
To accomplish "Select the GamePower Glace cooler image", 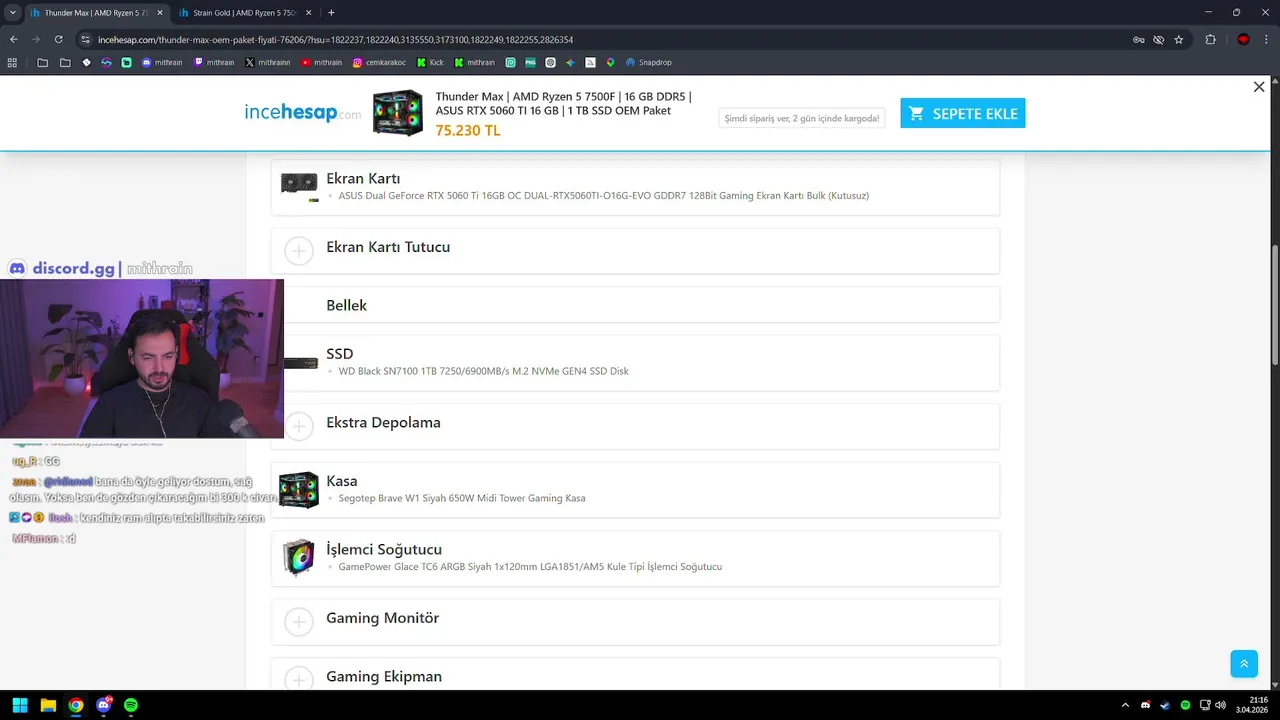I will 299,558.
